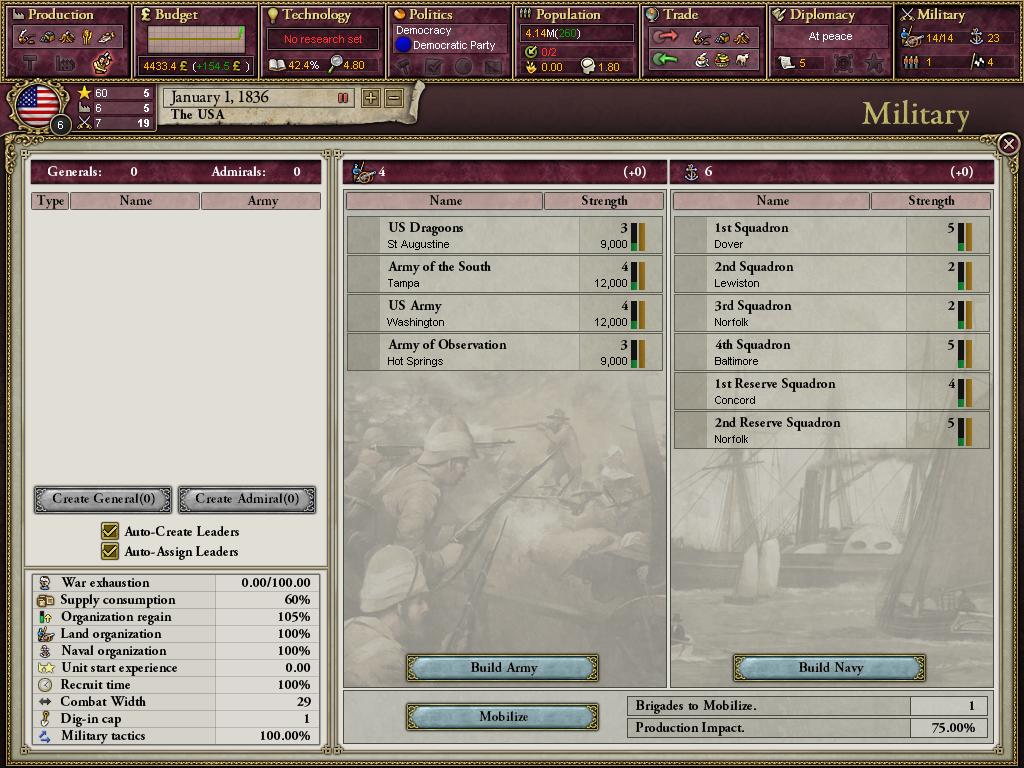Image resolution: width=1024 pixels, height=768 pixels.
Task: Toggle Auto-Create Leaders checkbox
Action: [110, 531]
